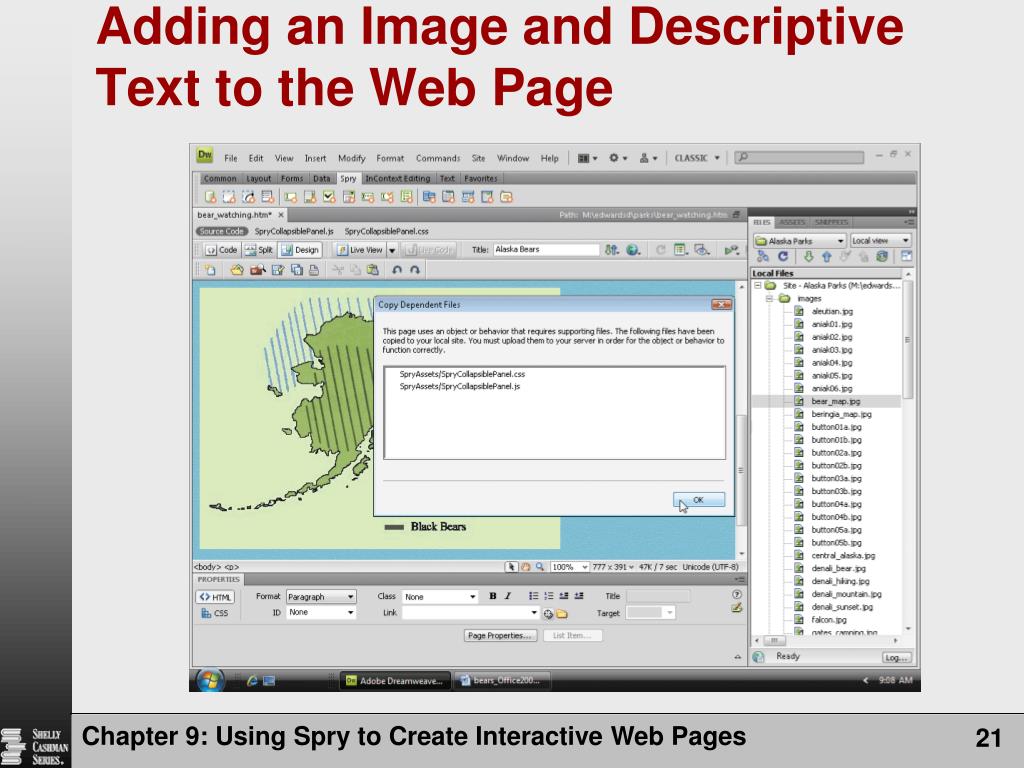Click the Log button in Files panel

point(896,658)
